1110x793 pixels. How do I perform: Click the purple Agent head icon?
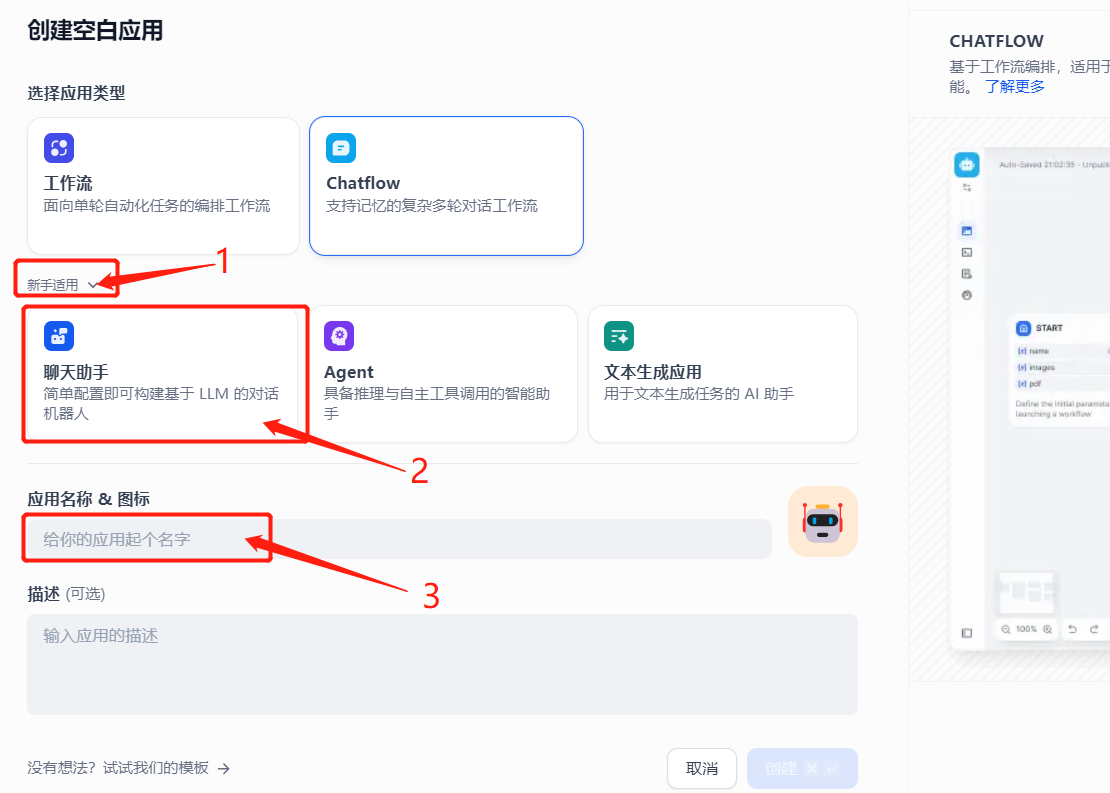339,336
